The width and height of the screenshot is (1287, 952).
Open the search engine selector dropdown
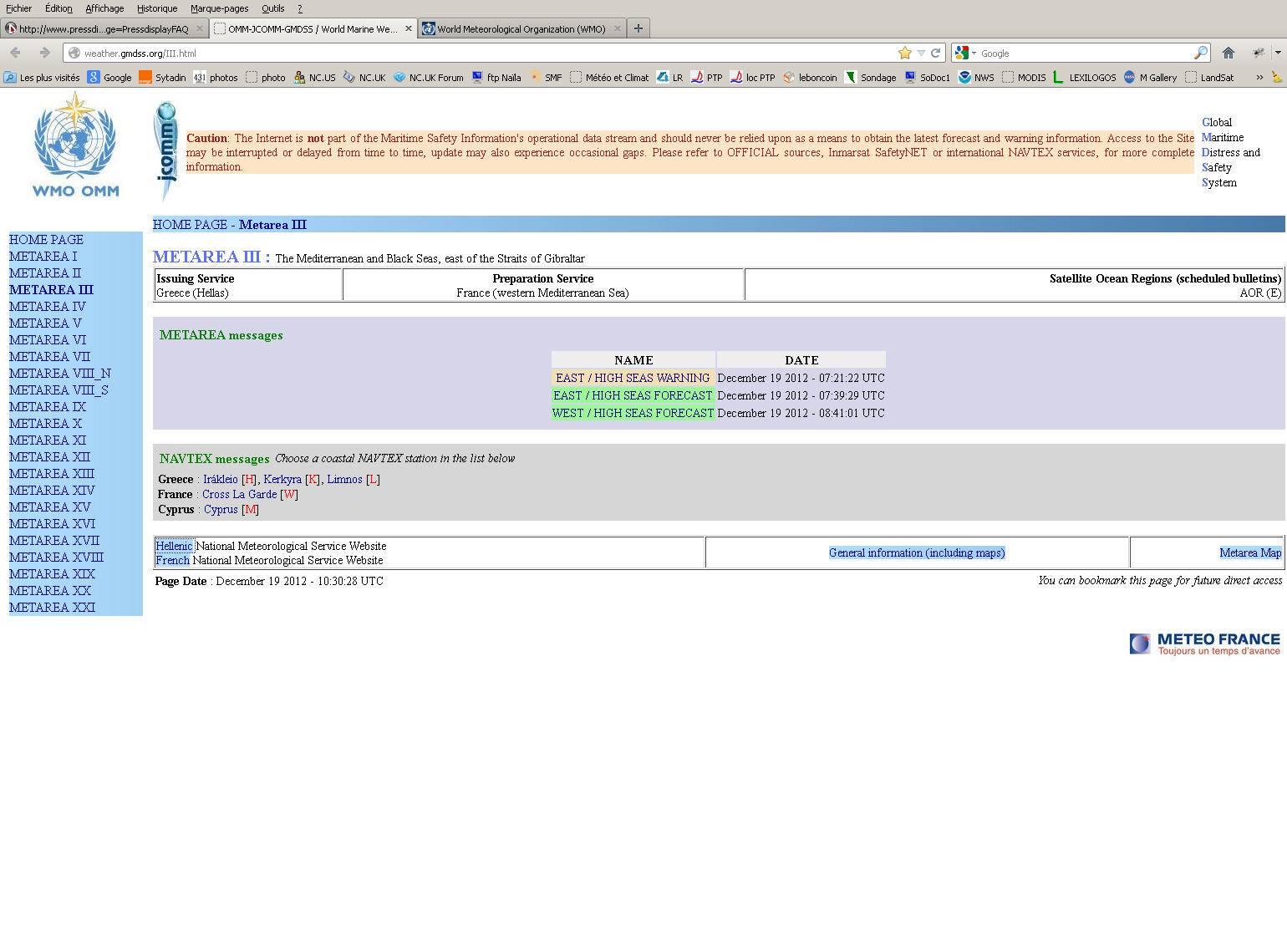point(964,53)
